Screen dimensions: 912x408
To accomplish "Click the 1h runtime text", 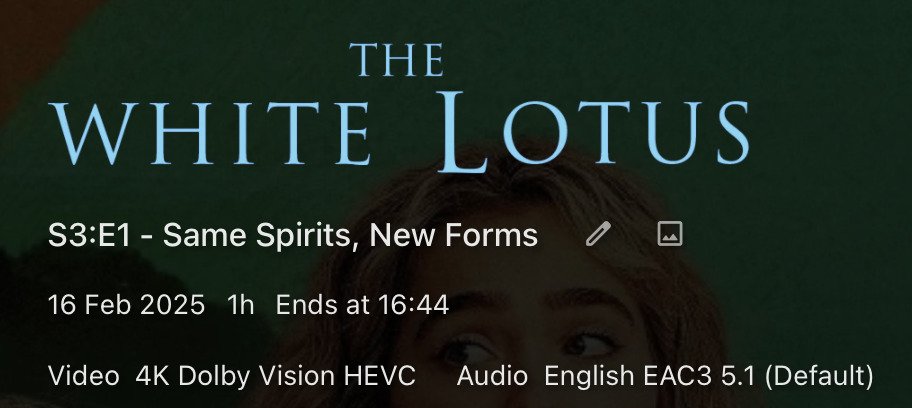I will (241, 305).
